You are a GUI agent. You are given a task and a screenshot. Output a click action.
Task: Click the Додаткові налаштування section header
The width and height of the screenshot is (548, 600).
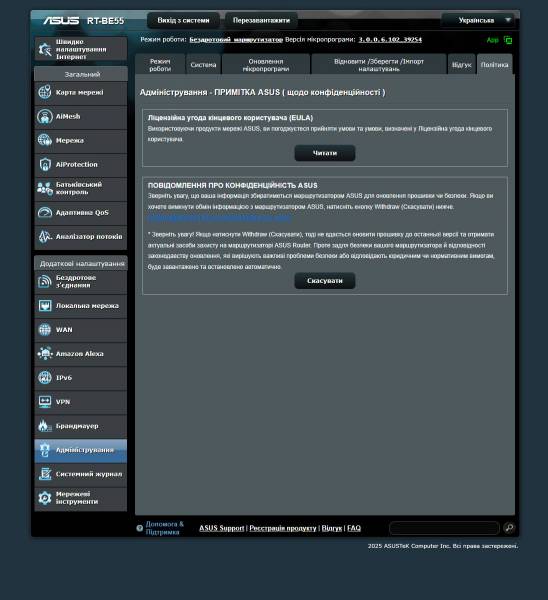coord(81,264)
